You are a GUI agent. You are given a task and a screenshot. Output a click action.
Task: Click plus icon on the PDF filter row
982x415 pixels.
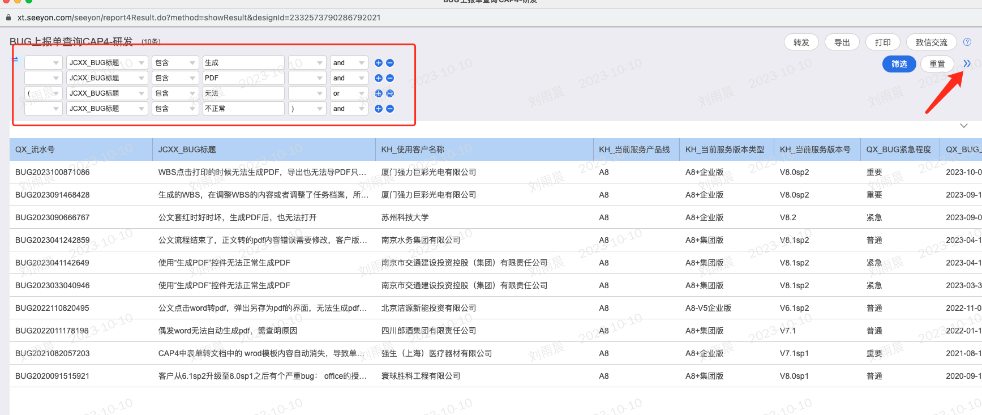(379, 77)
